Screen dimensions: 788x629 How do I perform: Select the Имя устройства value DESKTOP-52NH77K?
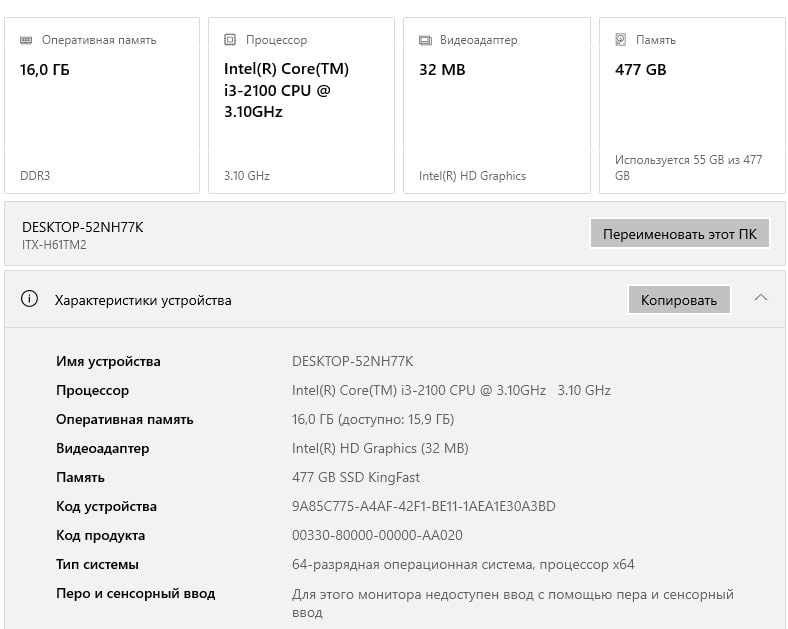click(x=353, y=361)
